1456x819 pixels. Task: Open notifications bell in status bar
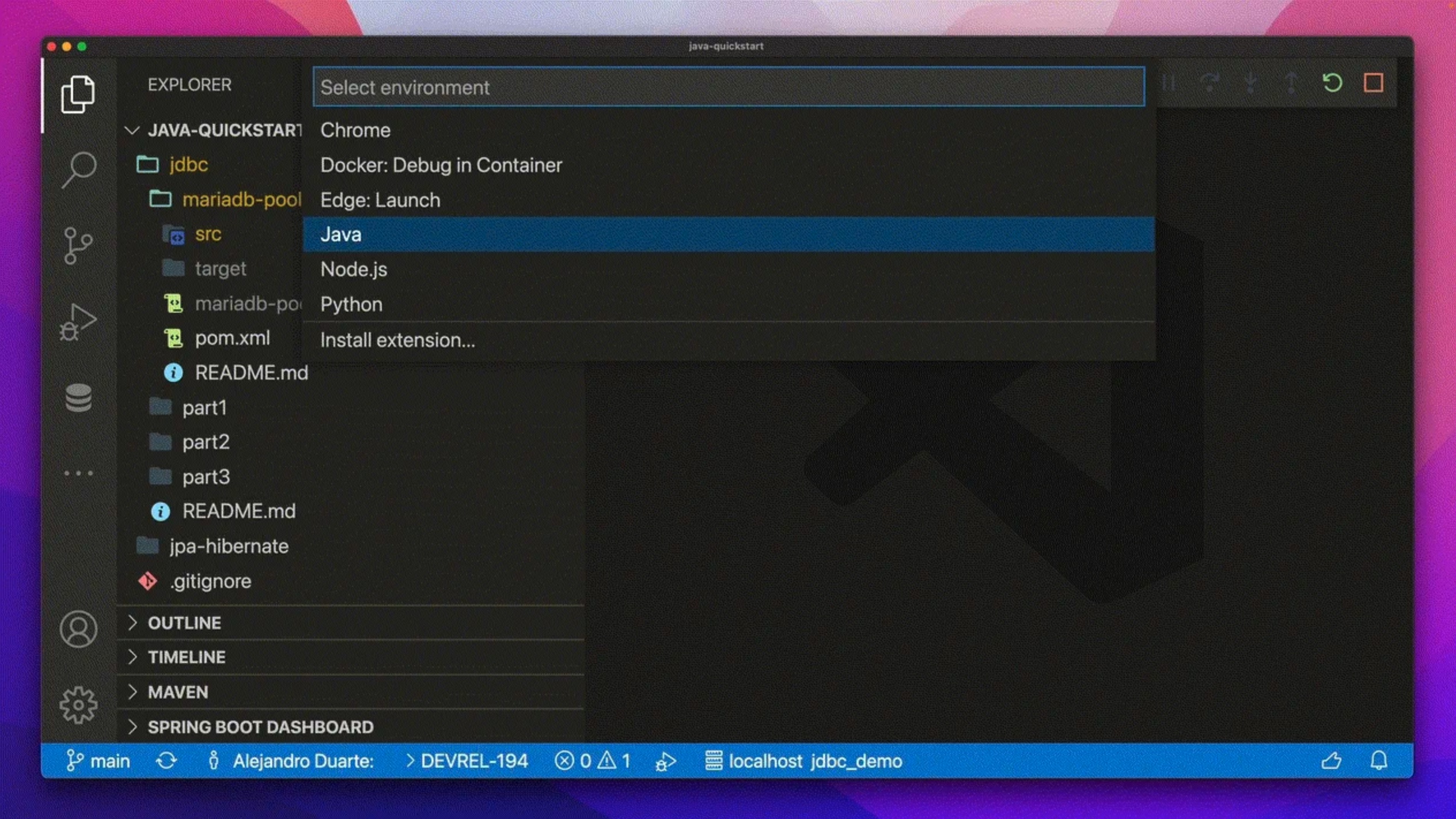pos(1379,761)
